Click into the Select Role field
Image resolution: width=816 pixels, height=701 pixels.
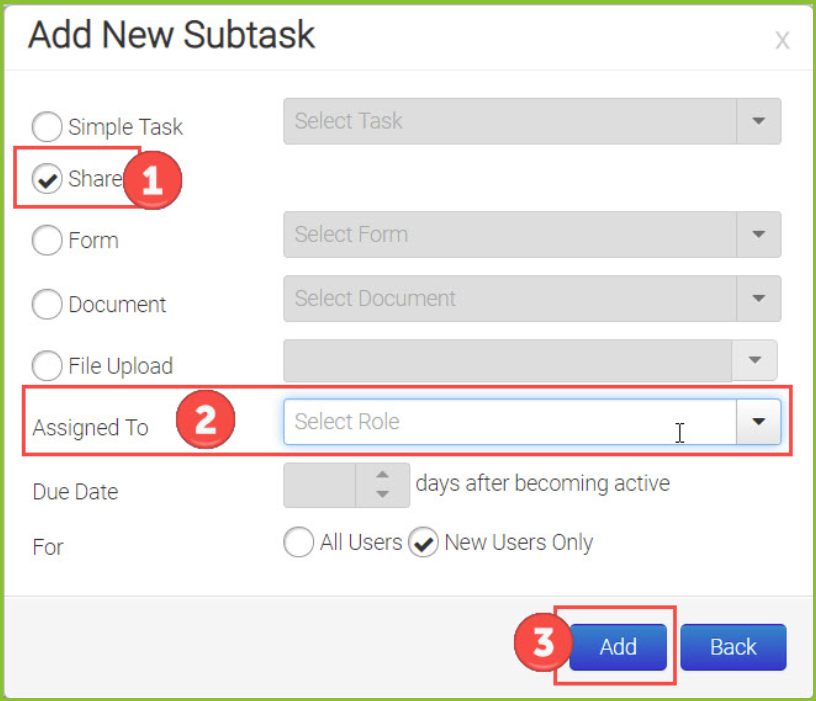click(510, 422)
